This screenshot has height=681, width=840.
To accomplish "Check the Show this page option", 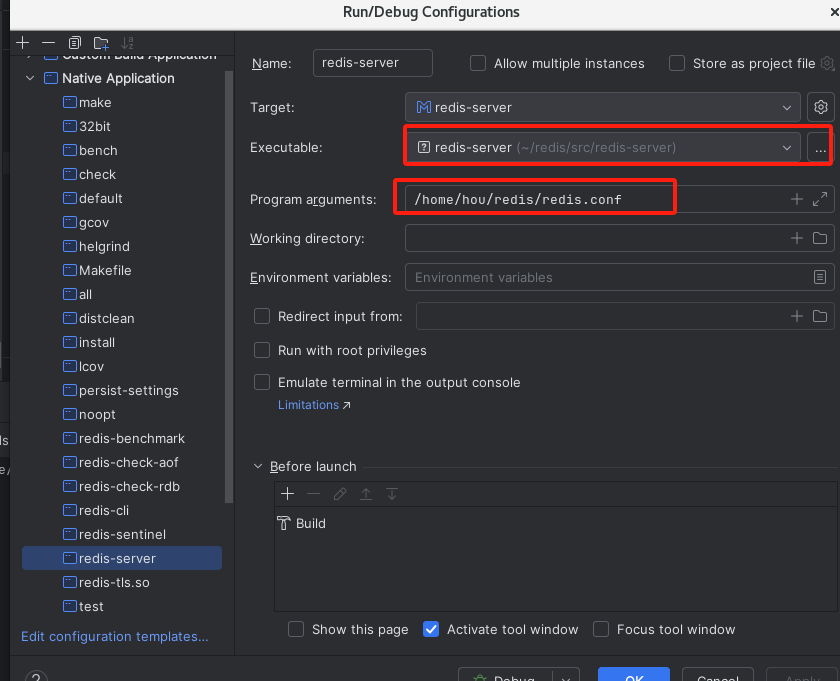I will pos(296,629).
